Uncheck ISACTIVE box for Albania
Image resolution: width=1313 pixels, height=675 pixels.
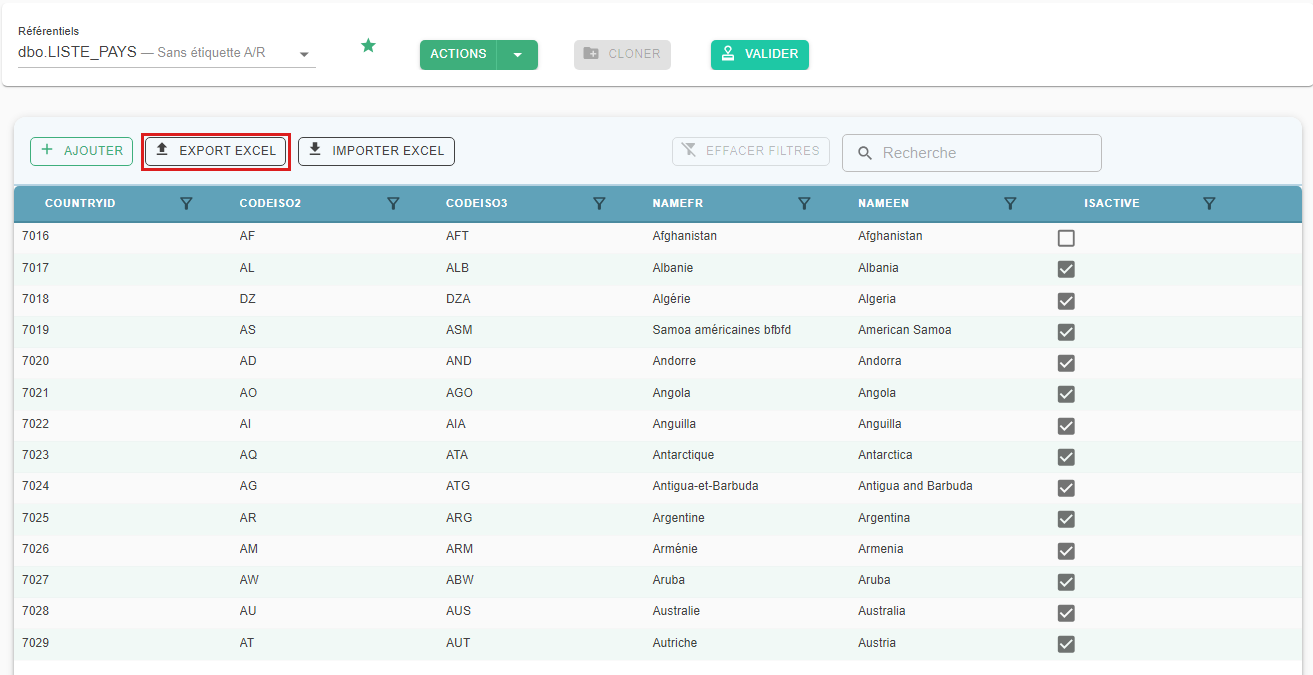click(1066, 269)
